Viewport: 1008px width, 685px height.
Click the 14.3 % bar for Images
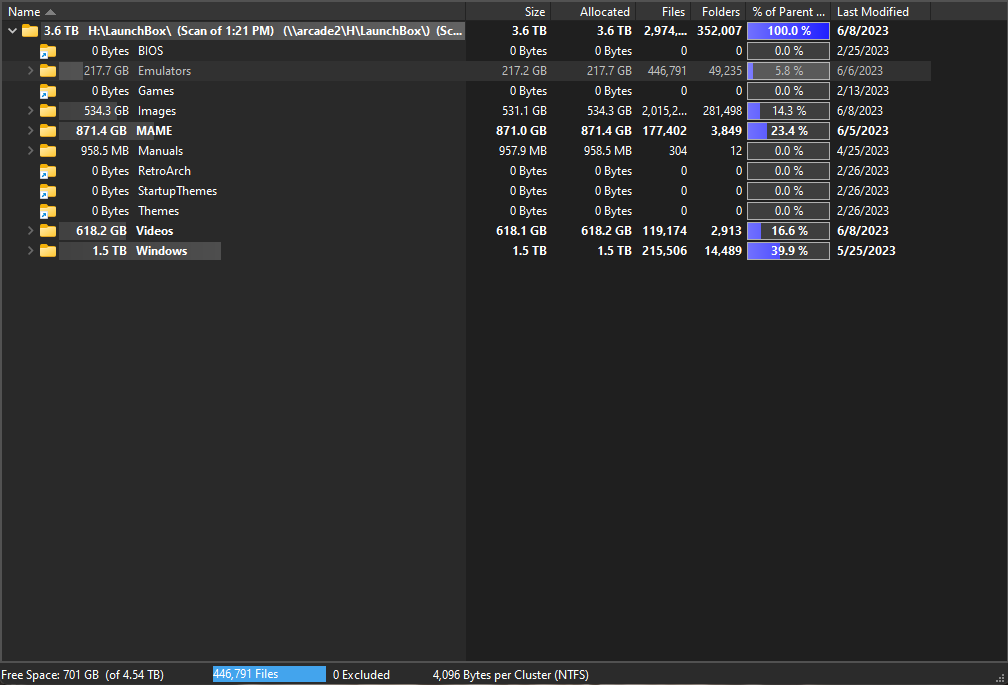pos(788,111)
